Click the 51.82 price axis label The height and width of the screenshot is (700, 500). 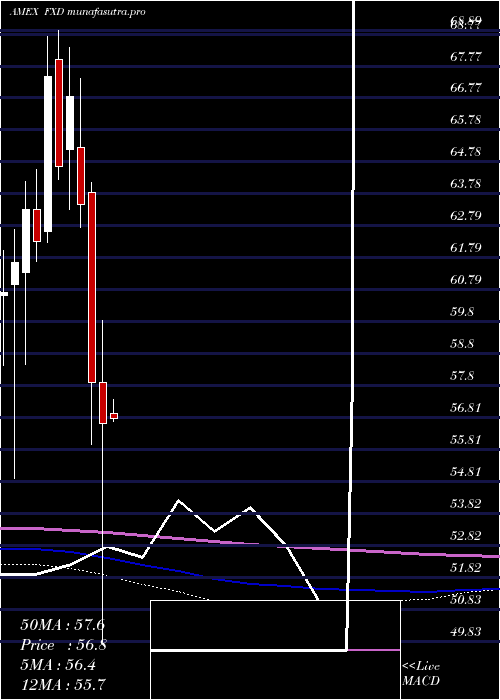click(466, 567)
